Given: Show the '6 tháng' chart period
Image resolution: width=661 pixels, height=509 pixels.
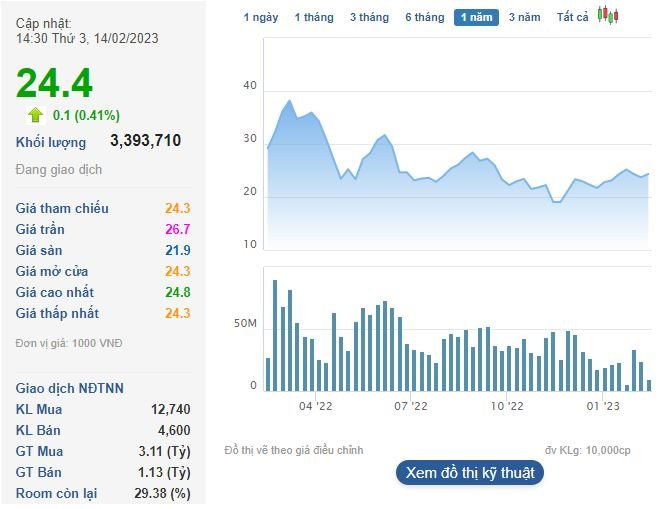Looking at the screenshot, I should [424, 17].
